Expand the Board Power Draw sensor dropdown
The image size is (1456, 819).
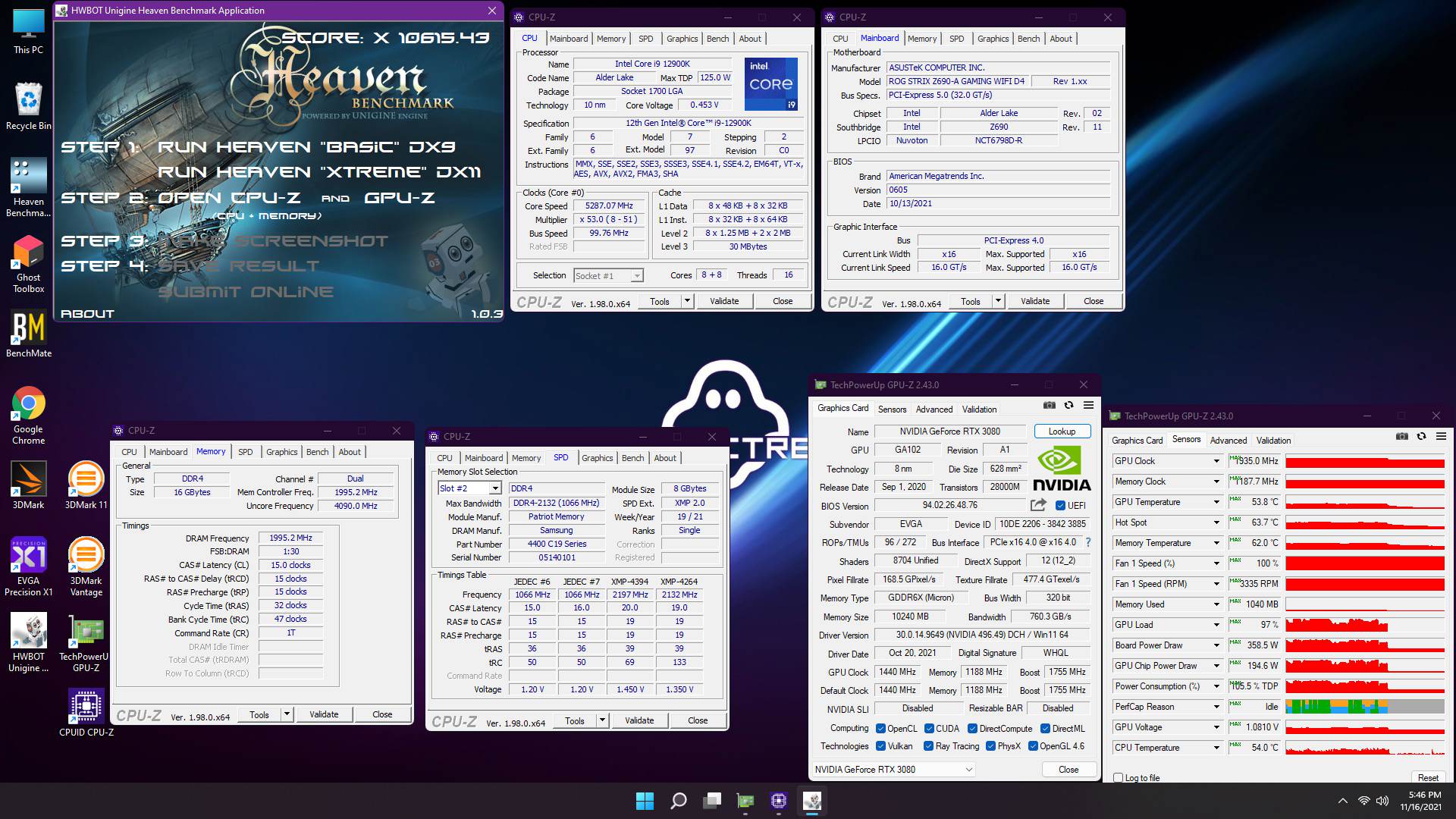(x=1216, y=645)
